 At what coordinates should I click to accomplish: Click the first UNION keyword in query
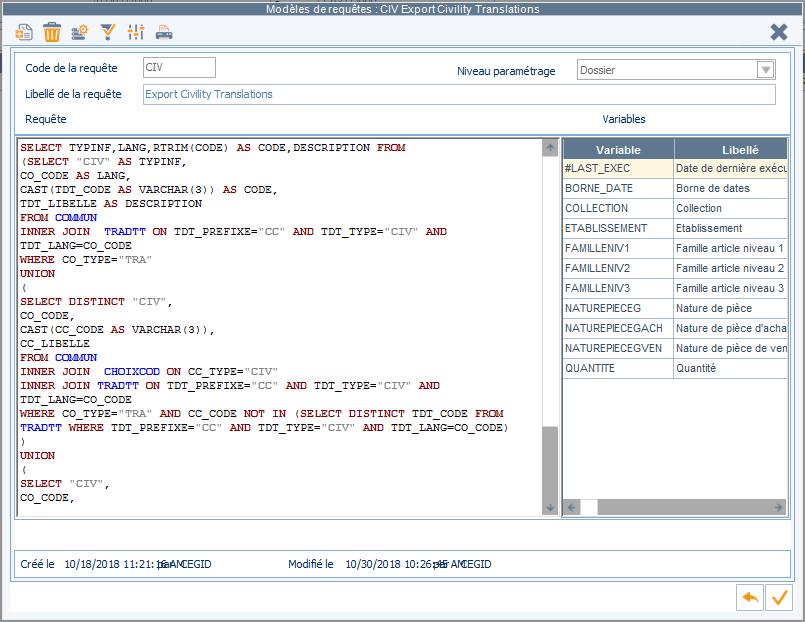point(37,274)
